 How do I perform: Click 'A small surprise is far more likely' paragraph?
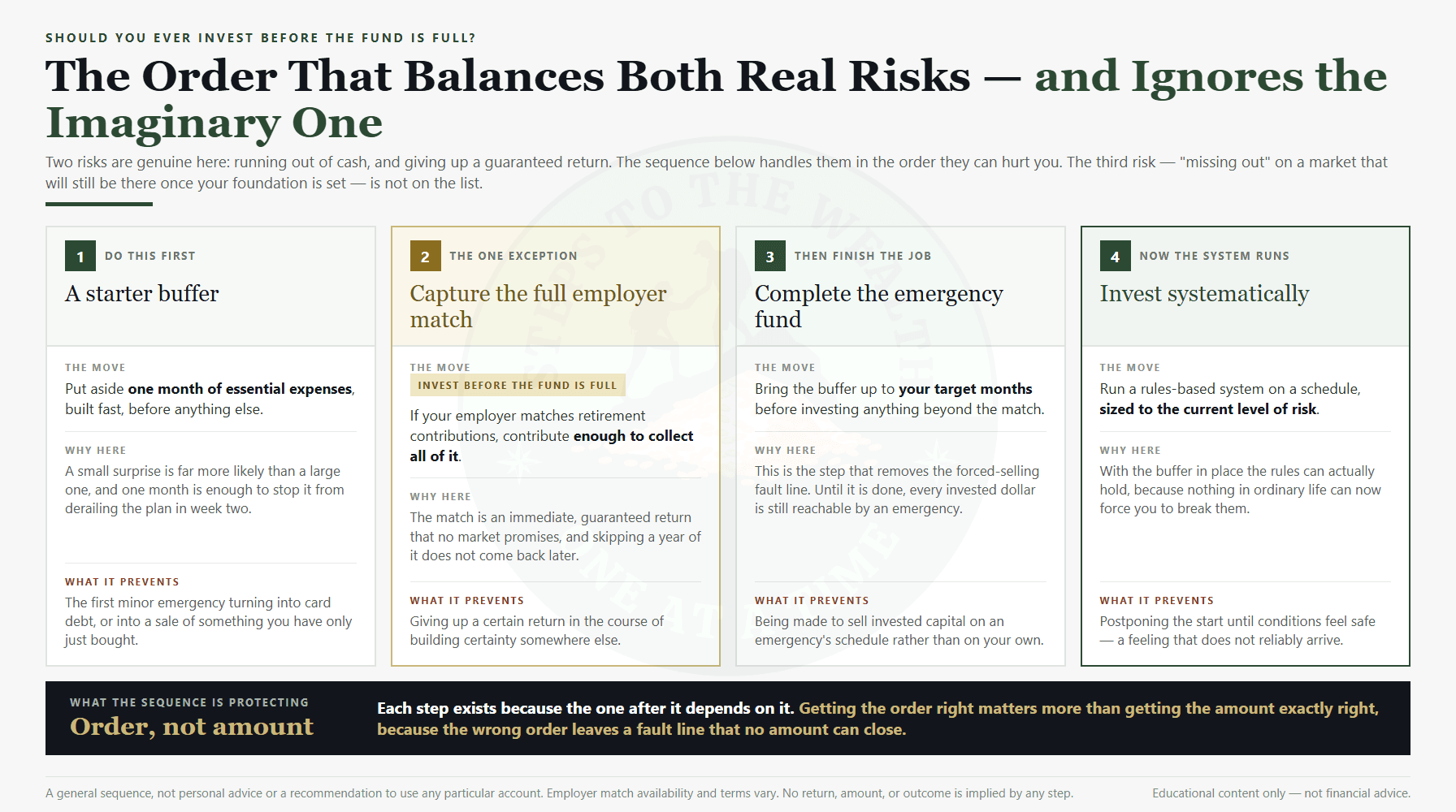tap(205, 490)
